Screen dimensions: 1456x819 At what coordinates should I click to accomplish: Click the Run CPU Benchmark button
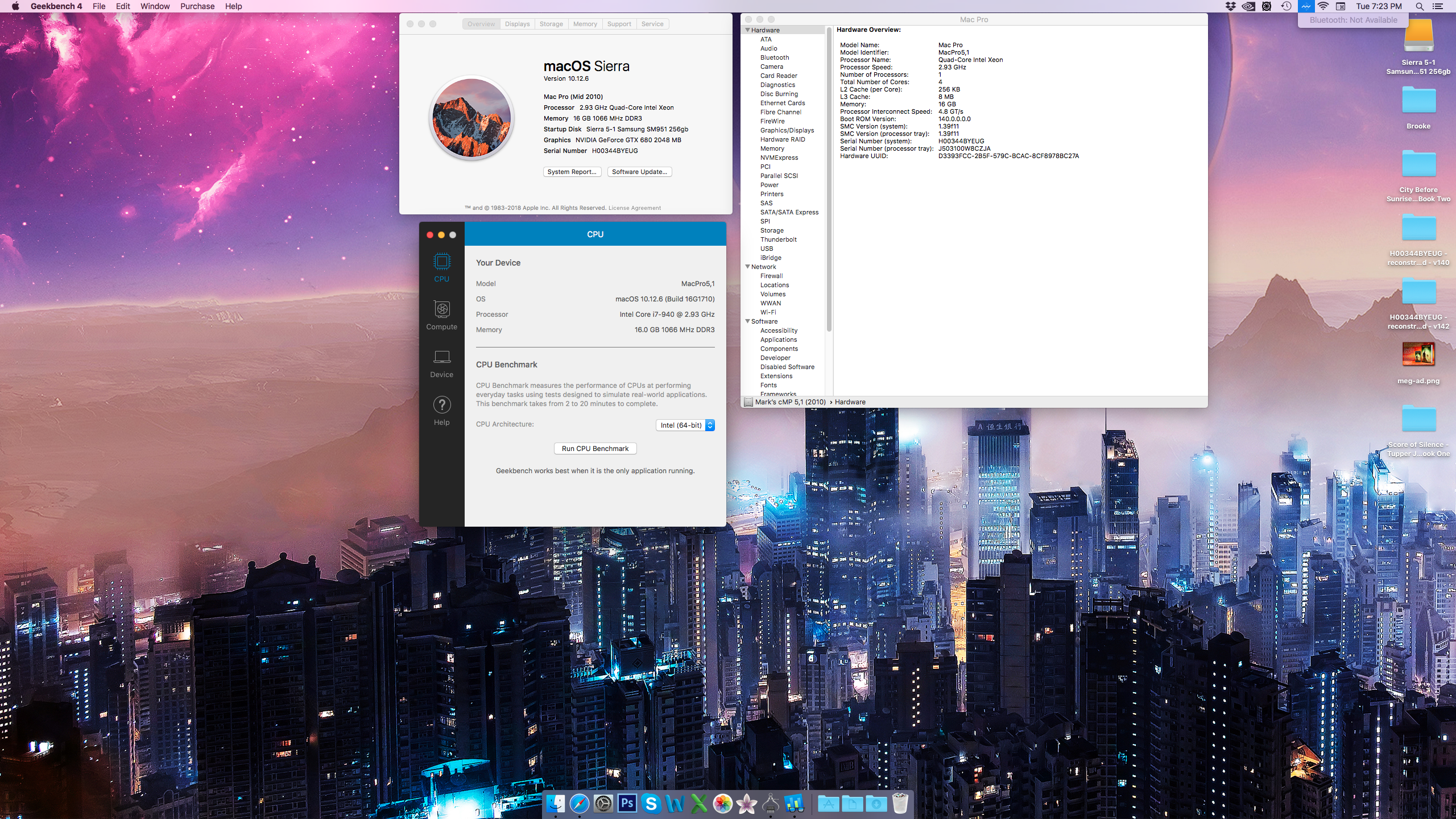(x=595, y=449)
